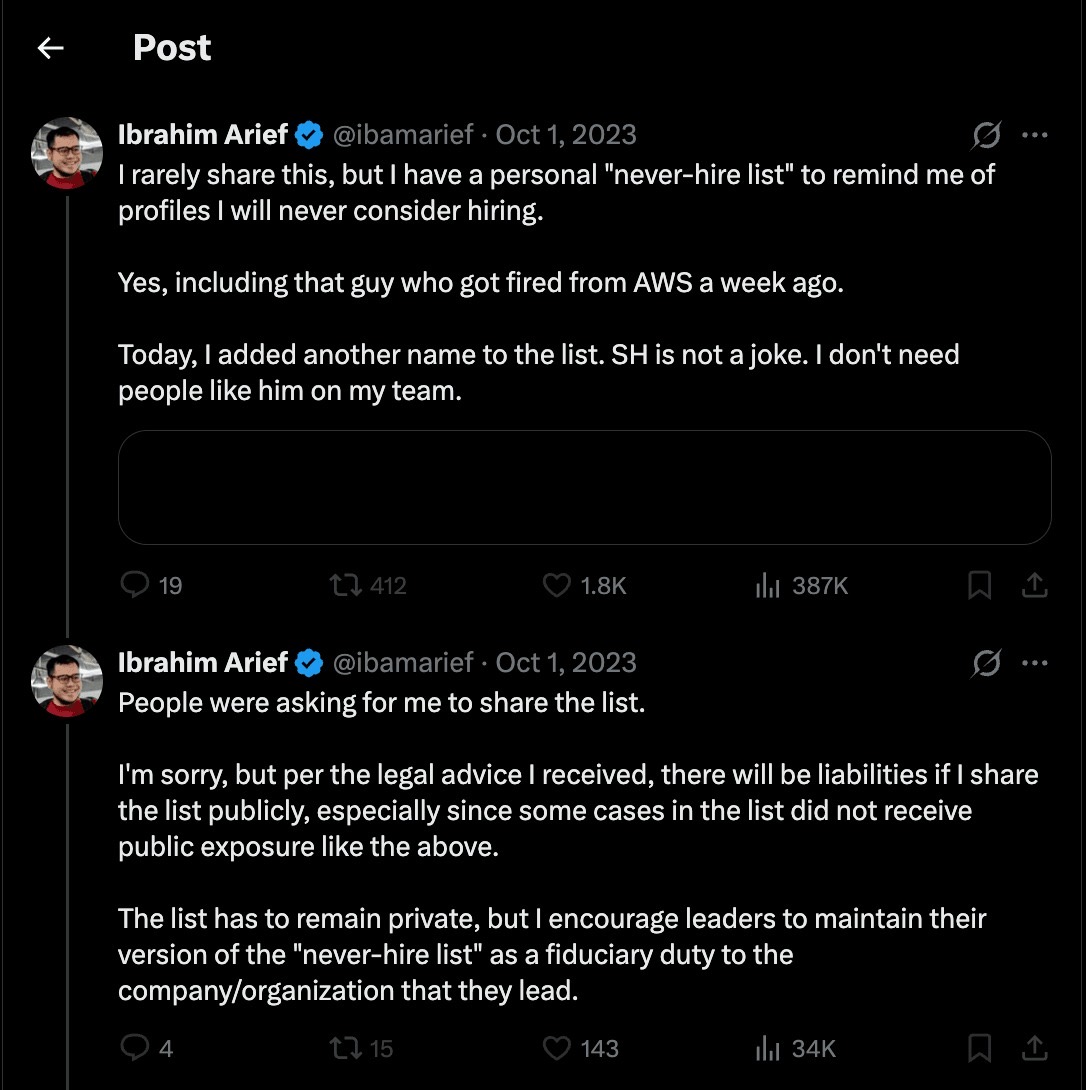The image size is (1086, 1090).
Task: Open Ibrahim Arief's profile from first post name
Action: pyautogui.click(x=202, y=135)
